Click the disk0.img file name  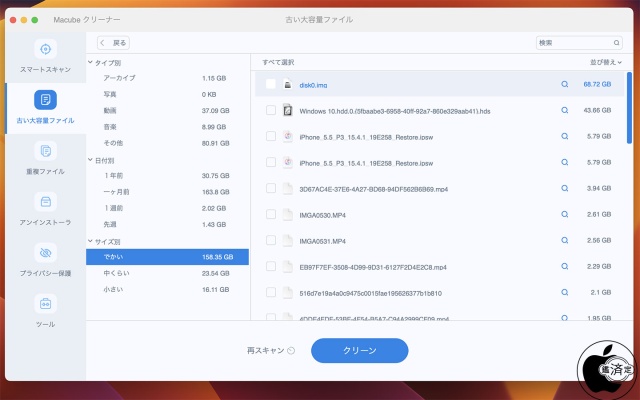click(313, 85)
